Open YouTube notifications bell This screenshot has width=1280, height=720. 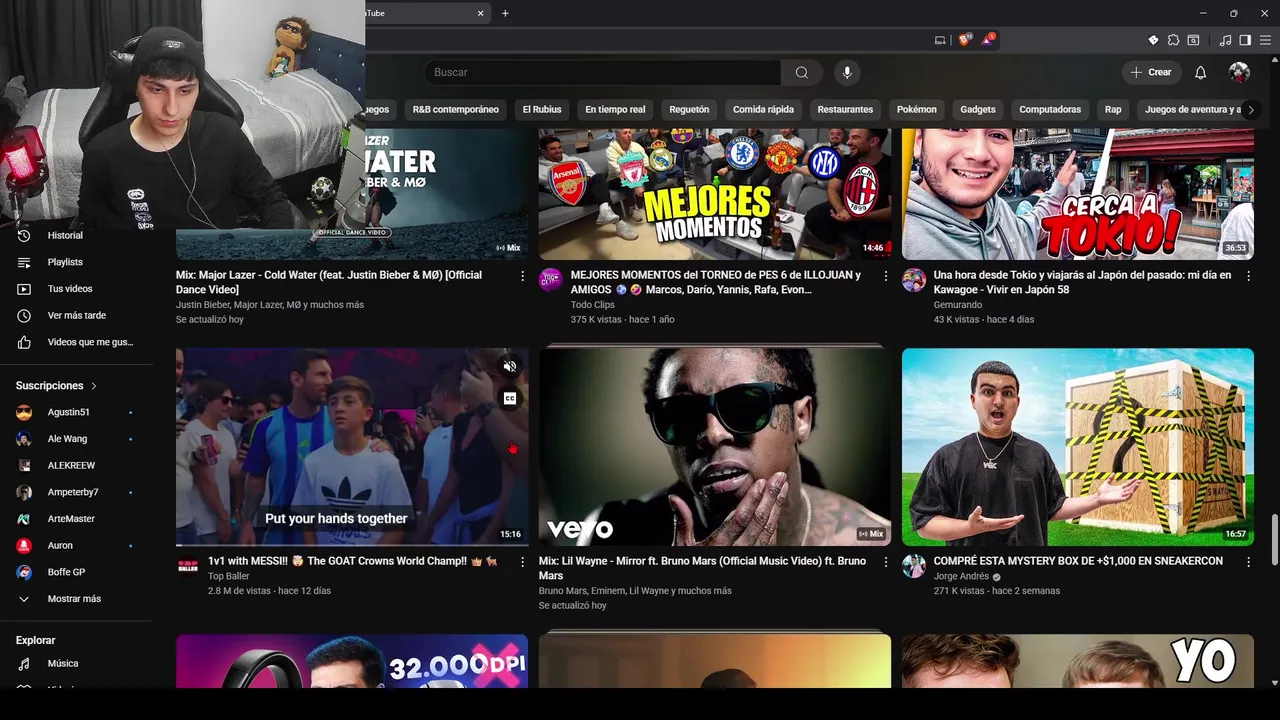tap(1200, 72)
